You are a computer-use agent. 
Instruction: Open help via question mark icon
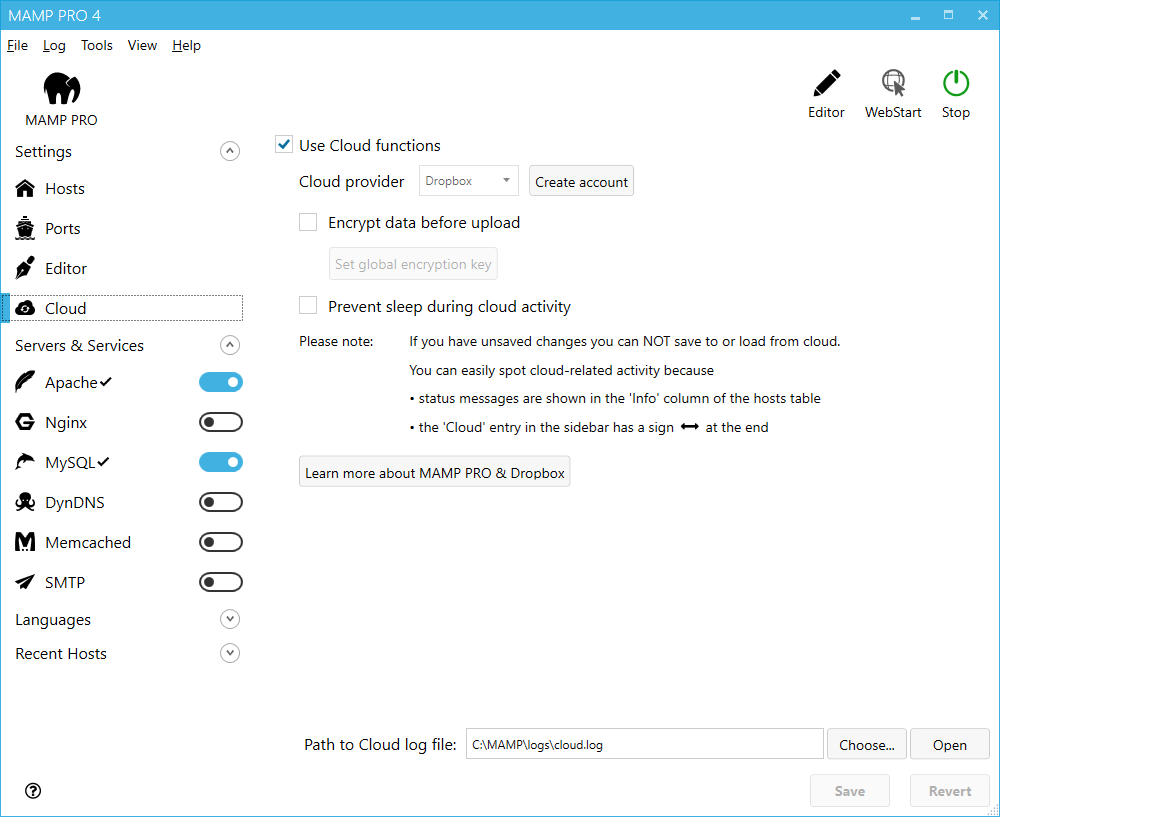(x=33, y=791)
